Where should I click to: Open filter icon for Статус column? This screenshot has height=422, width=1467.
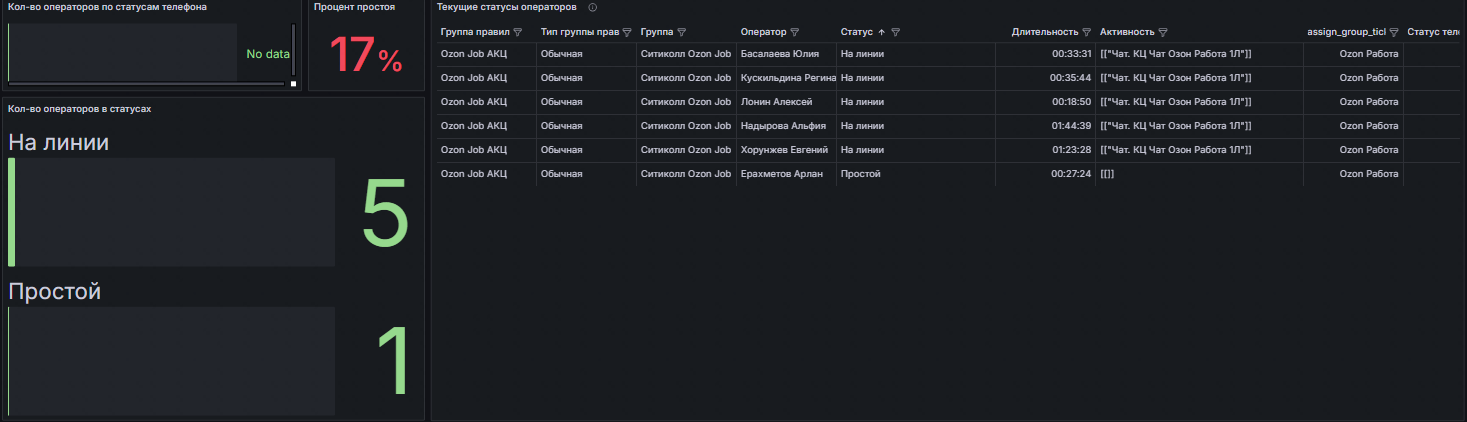pyautogui.click(x=896, y=32)
